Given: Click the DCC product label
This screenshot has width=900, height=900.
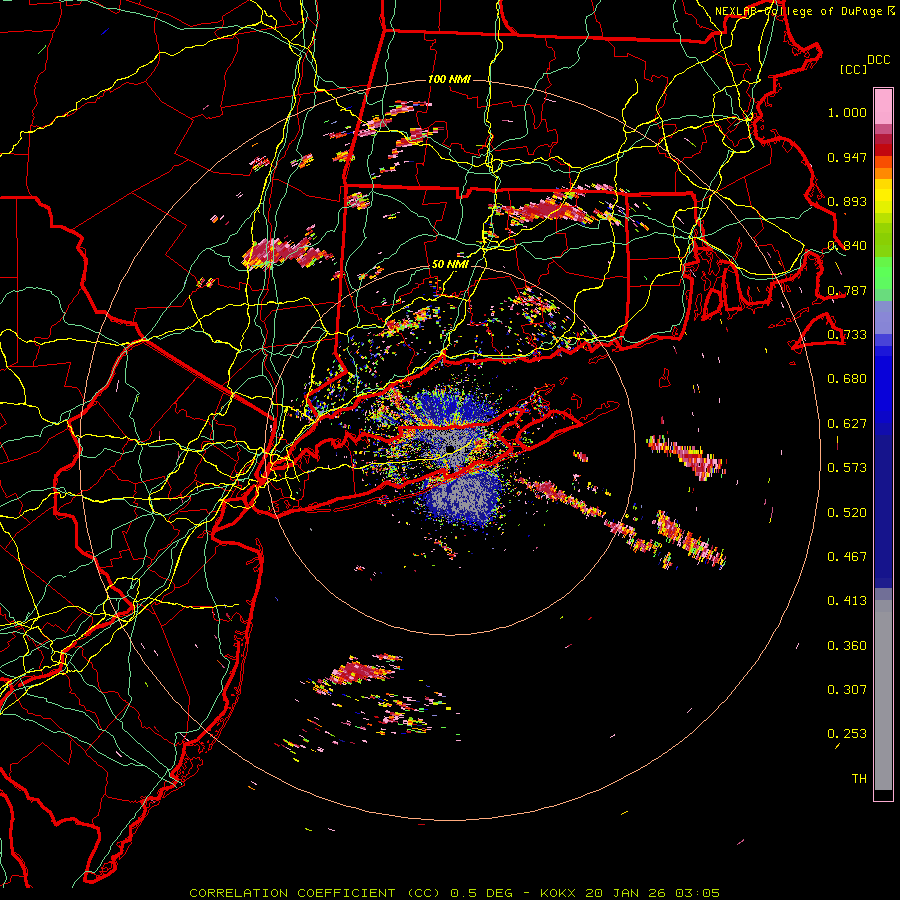Looking at the screenshot, I should coord(878,60).
